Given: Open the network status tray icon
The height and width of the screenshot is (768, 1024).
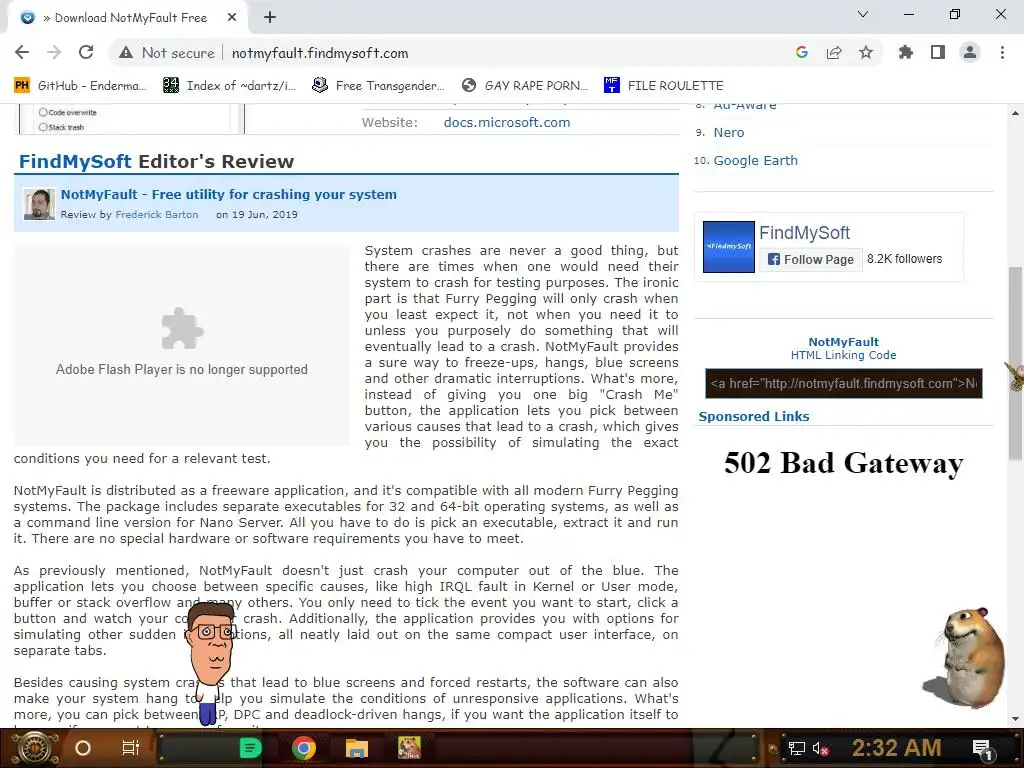Looking at the screenshot, I should tap(796, 748).
